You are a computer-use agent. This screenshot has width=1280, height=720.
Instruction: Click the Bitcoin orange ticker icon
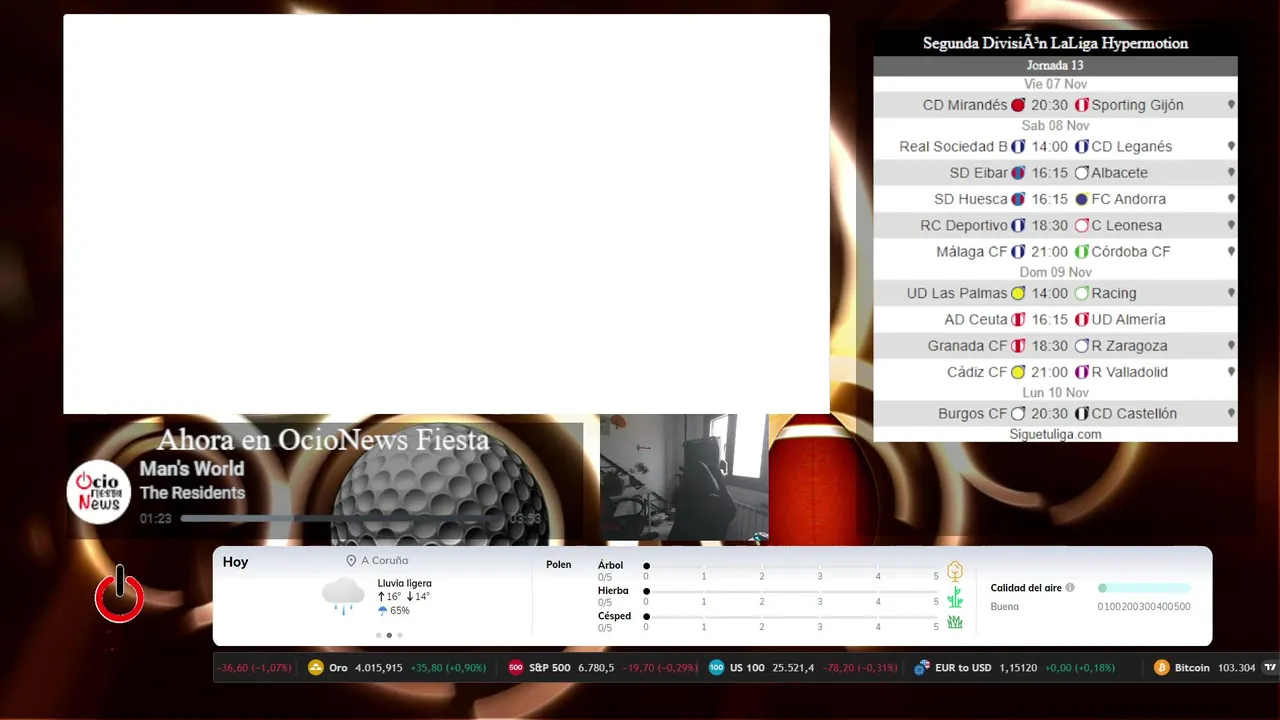(x=1161, y=668)
